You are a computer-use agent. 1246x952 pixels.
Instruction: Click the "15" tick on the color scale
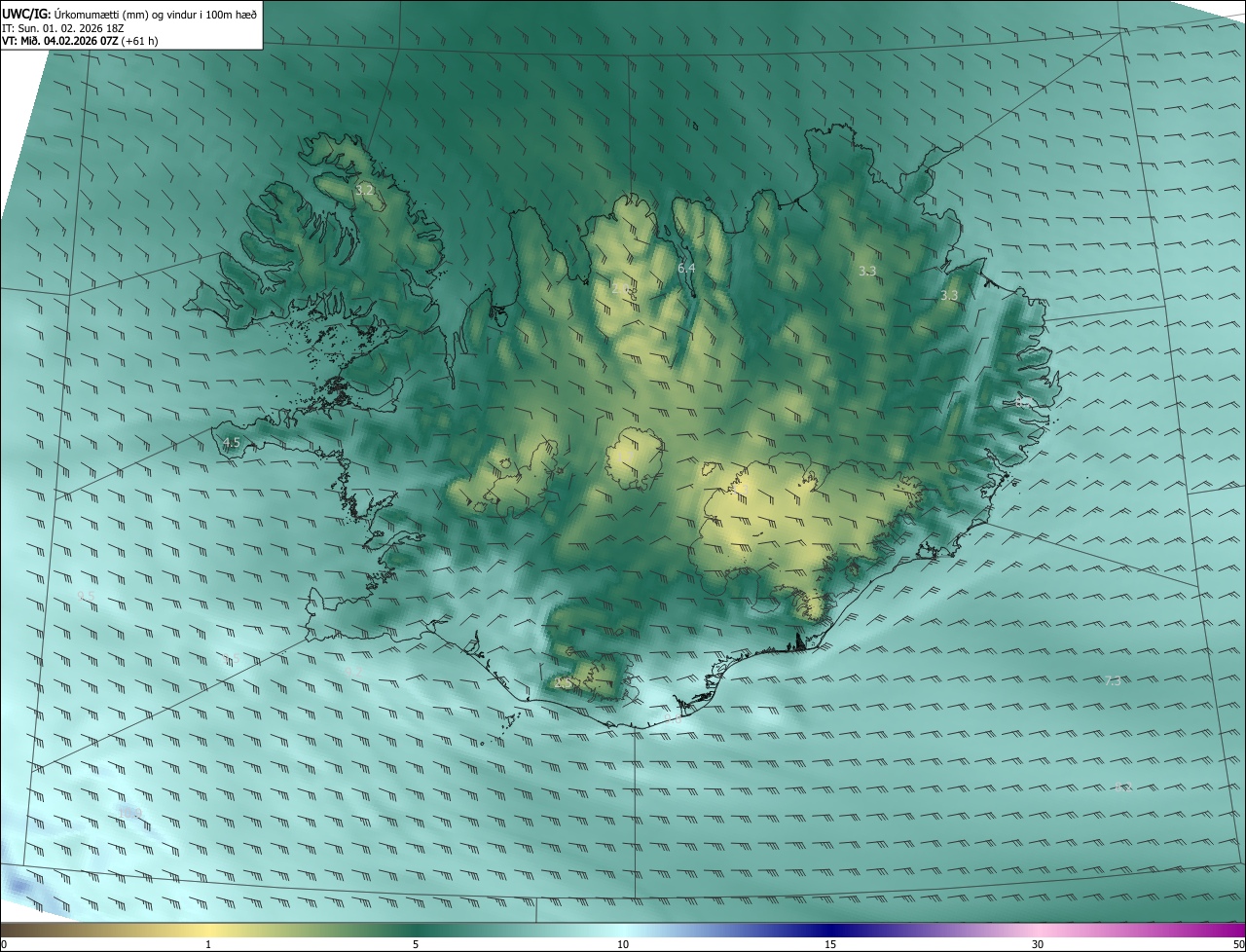point(830,945)
